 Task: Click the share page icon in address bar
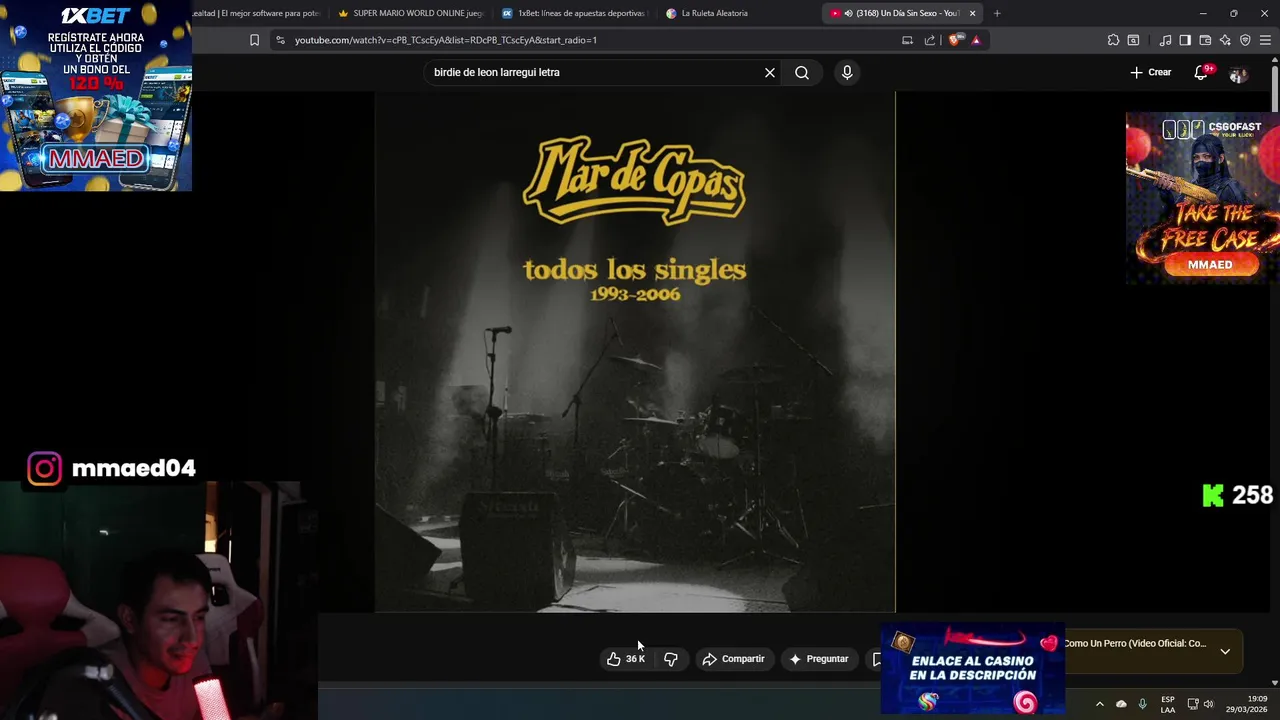(930, 40)
